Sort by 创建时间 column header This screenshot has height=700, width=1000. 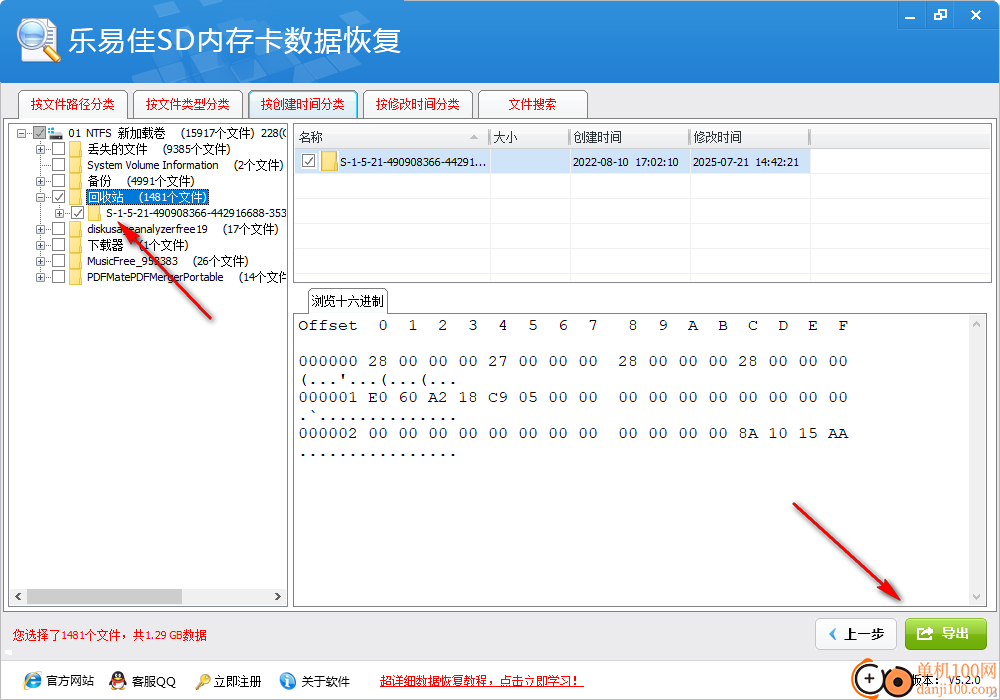[x=629, y=137]
